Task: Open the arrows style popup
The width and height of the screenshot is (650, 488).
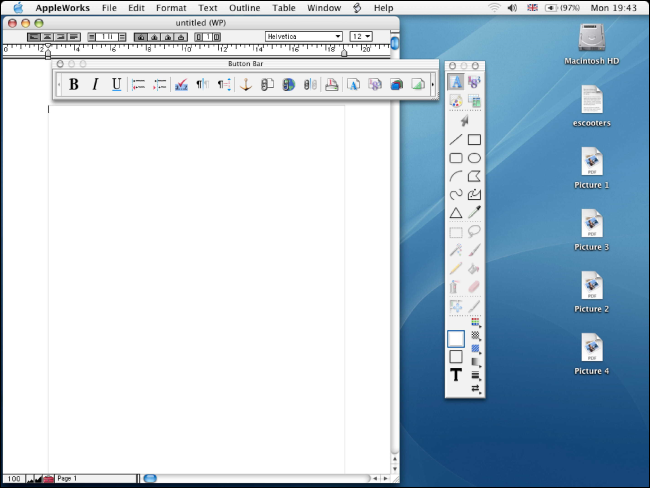Action: tap(475, 388)
